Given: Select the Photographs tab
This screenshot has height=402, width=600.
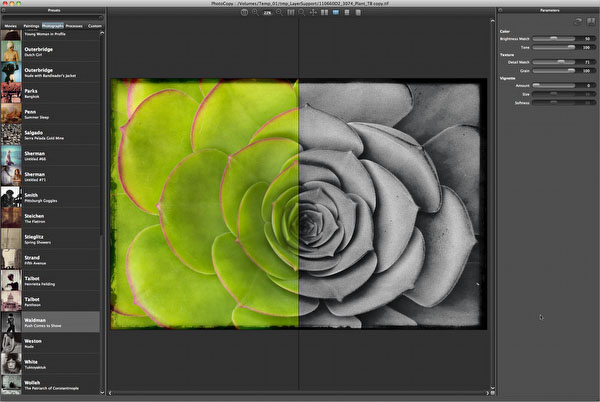Looking at the screenshot, I should tap(53, 26).
